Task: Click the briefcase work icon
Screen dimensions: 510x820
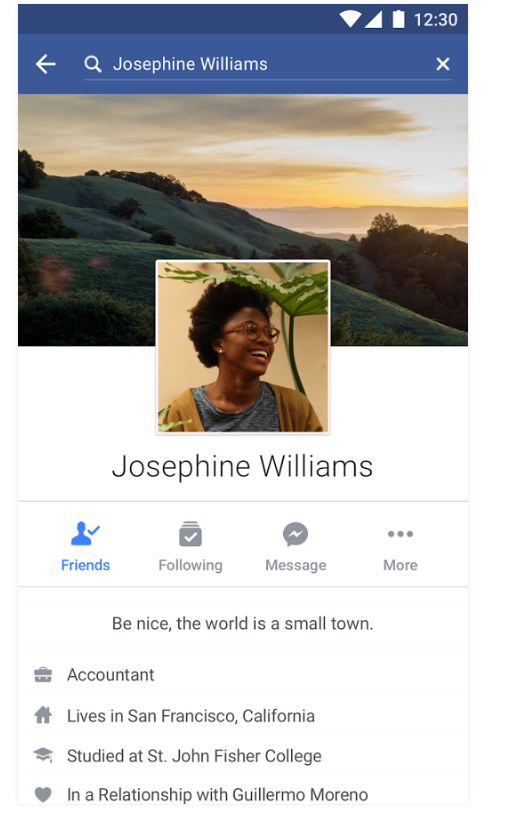Action: coord(43,675)
